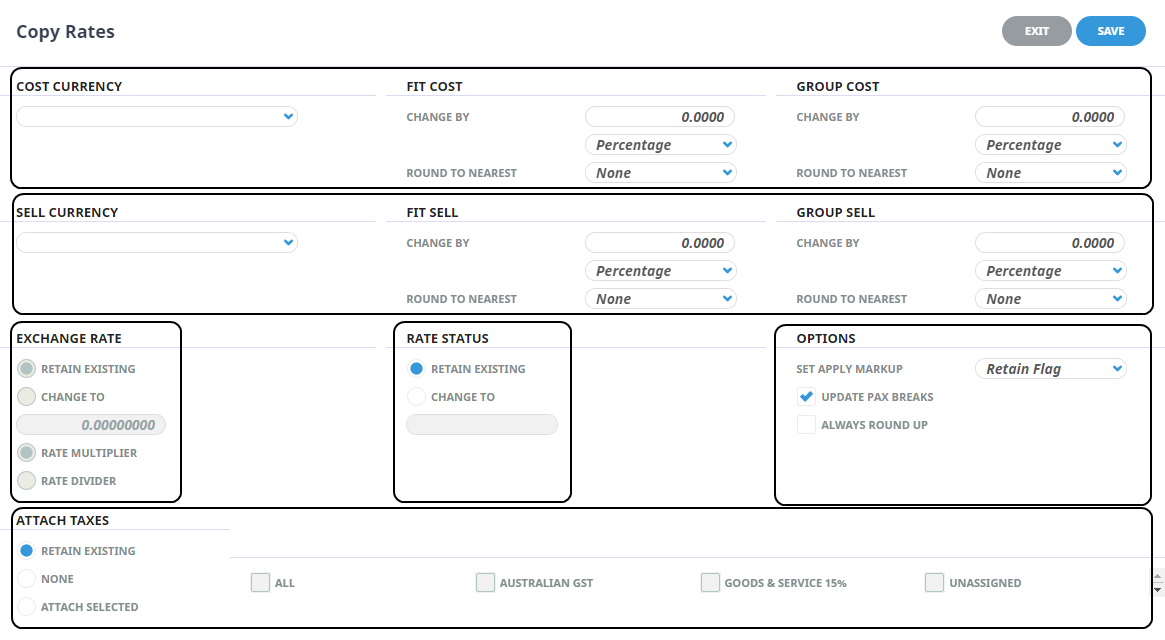
Task: Check the Goods & Service 15% box
Action: tap(710, 583)
